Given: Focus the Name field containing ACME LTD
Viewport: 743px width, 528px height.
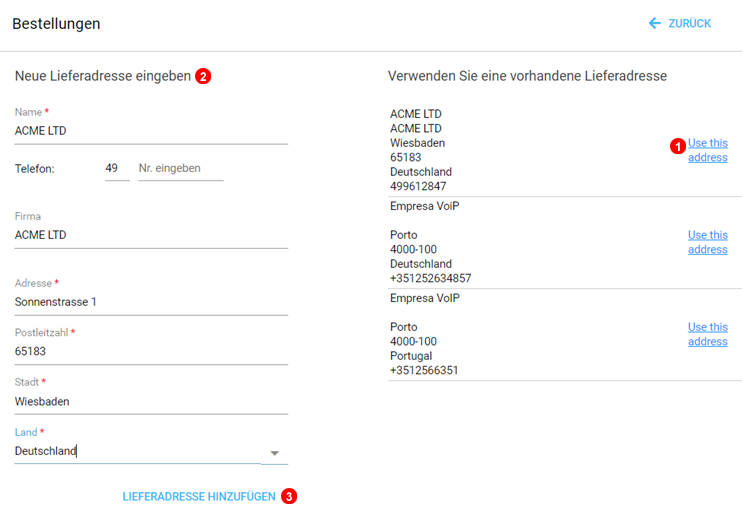Looking at the screenshot, I should (150, 131).
